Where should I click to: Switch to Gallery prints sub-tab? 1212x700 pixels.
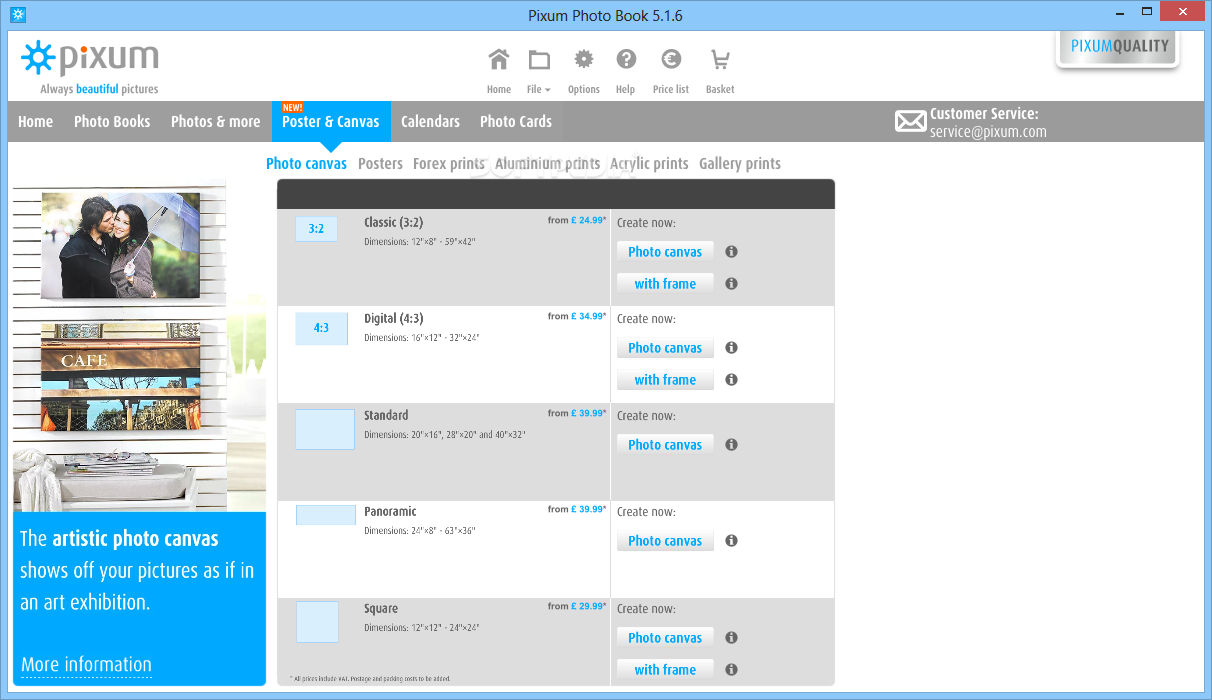[x=740, y=163]
